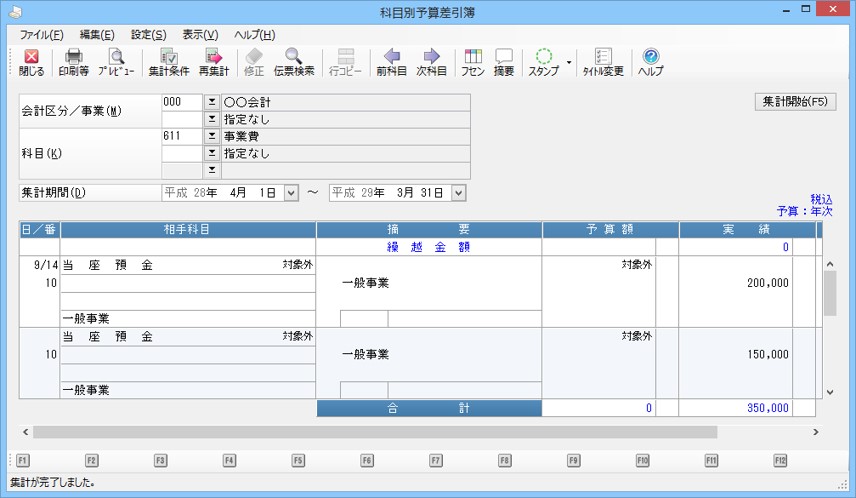Click the フセン sticky note icon
Screen dimensions: 856x498
click(473, 62)
